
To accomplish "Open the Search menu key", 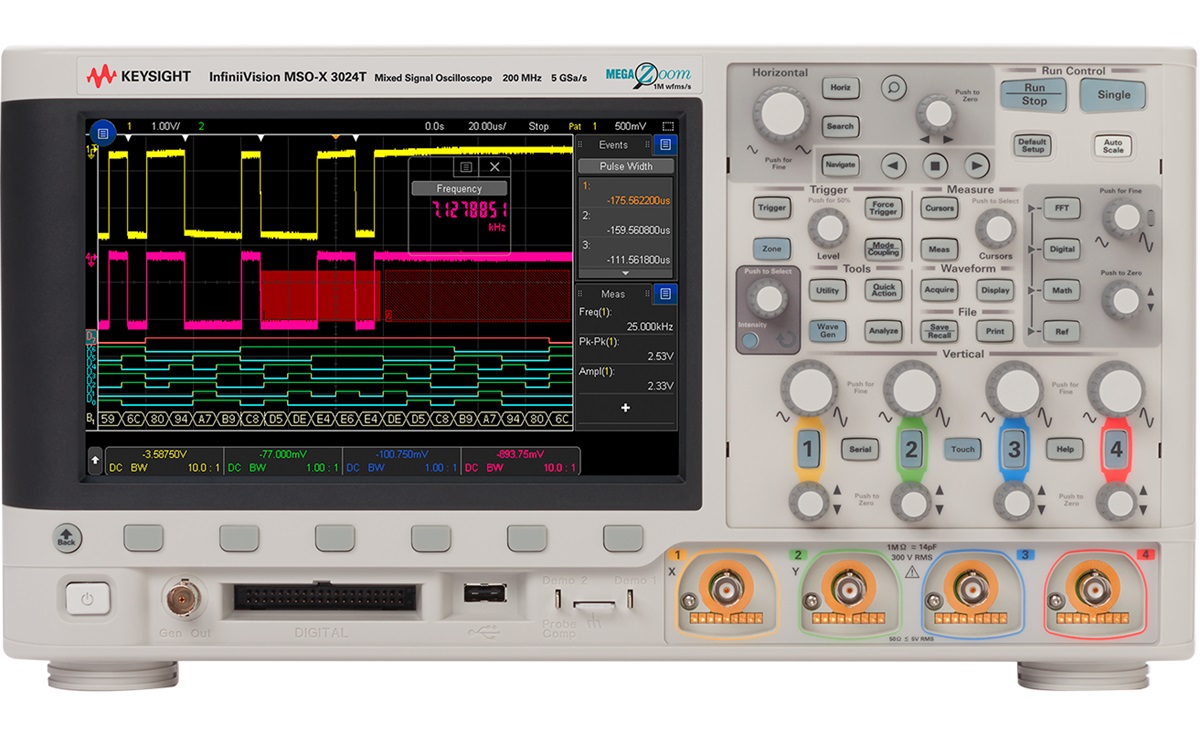I will click(x=840, y=126).
